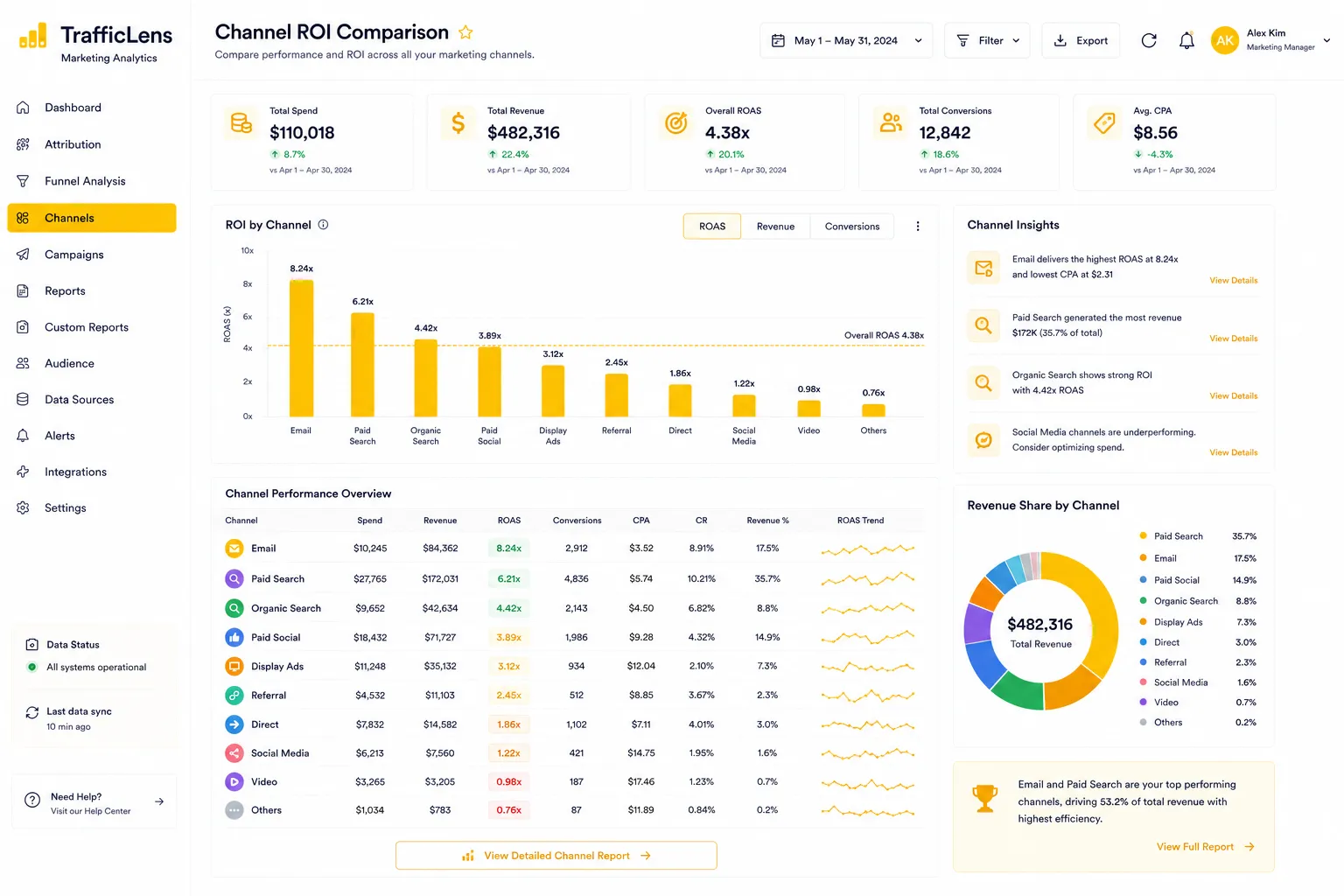The image size is (1344, 896).
Task: Refresh the dashboard data
Action: tap(1149, 40)
